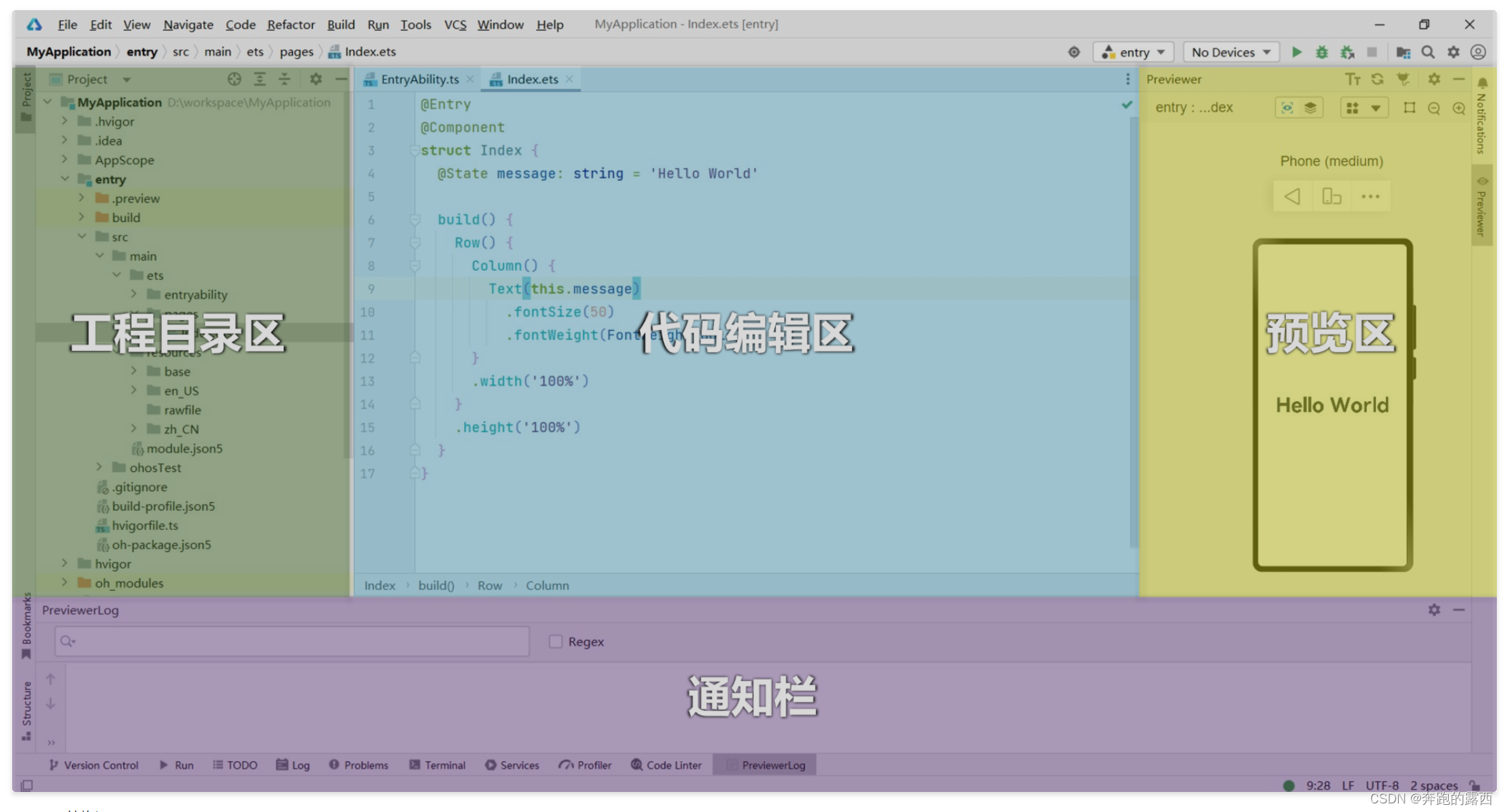Screen dimensions: 1504x812
Task: Click the PreviewerLog search field
Action: click(292, 642)
